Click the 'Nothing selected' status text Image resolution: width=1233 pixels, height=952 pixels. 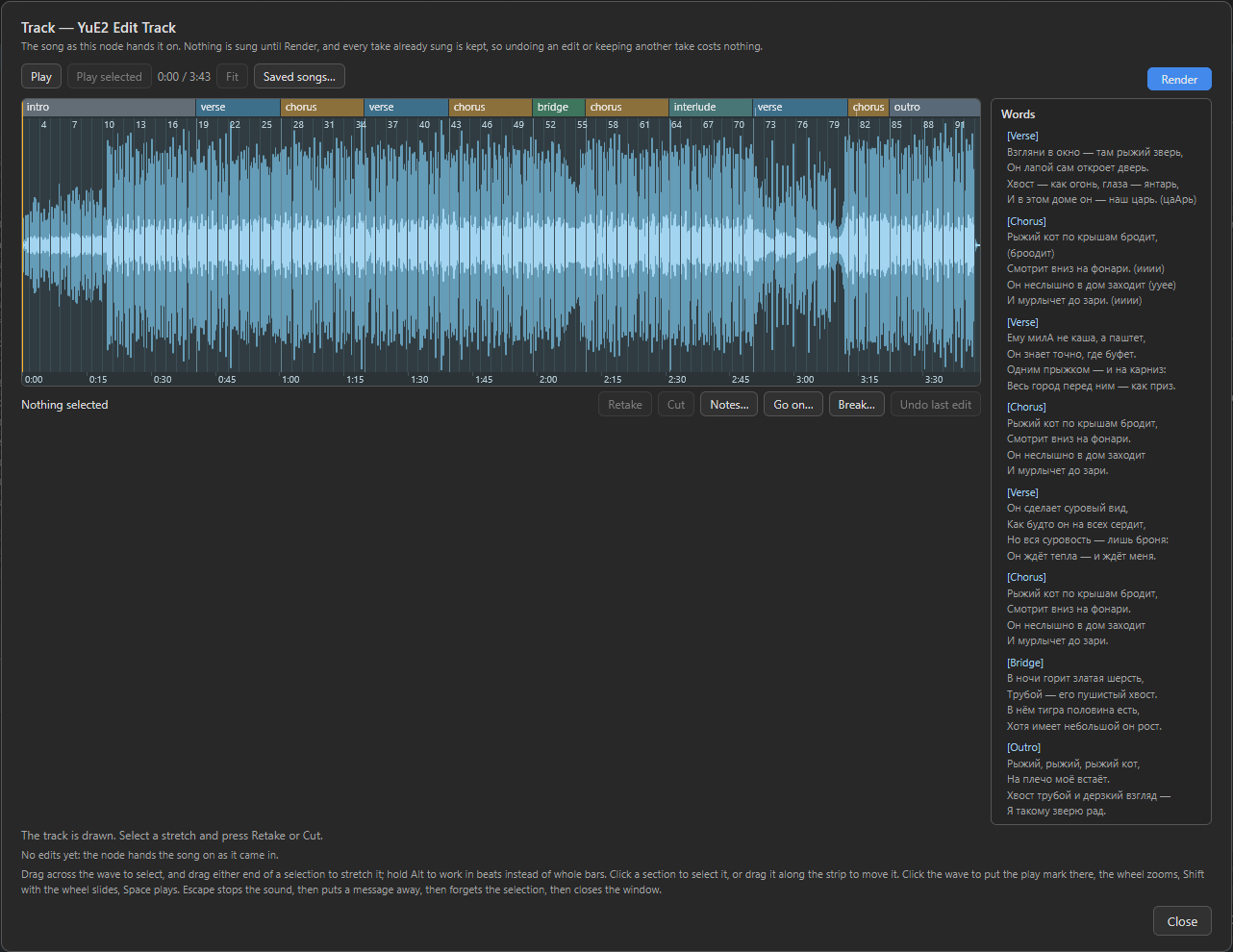coord(64,405)
